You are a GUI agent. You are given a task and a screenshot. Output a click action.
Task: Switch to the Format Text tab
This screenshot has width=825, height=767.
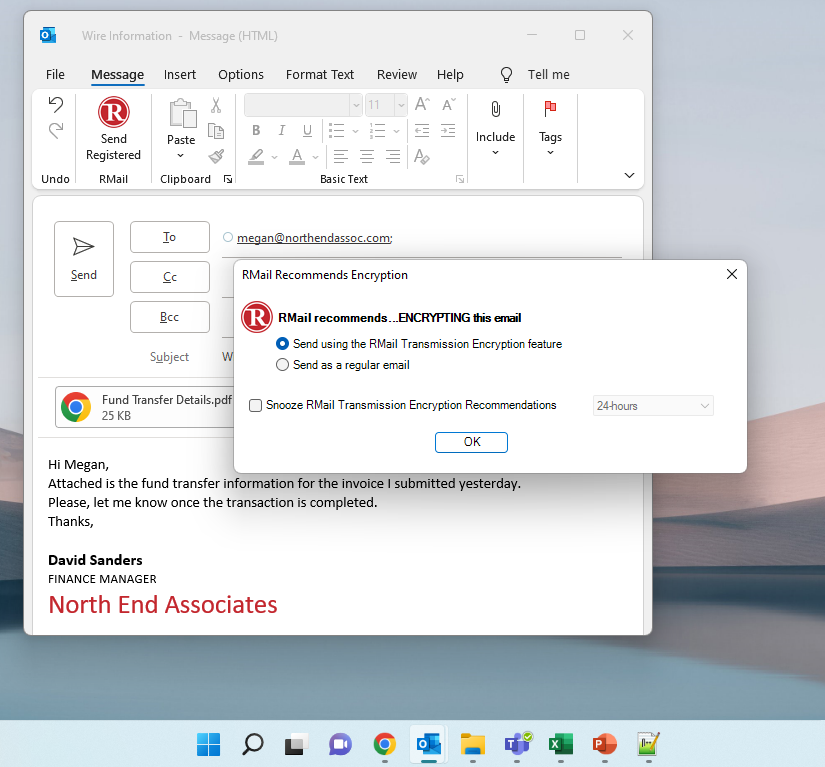click(x=320, y=75)
